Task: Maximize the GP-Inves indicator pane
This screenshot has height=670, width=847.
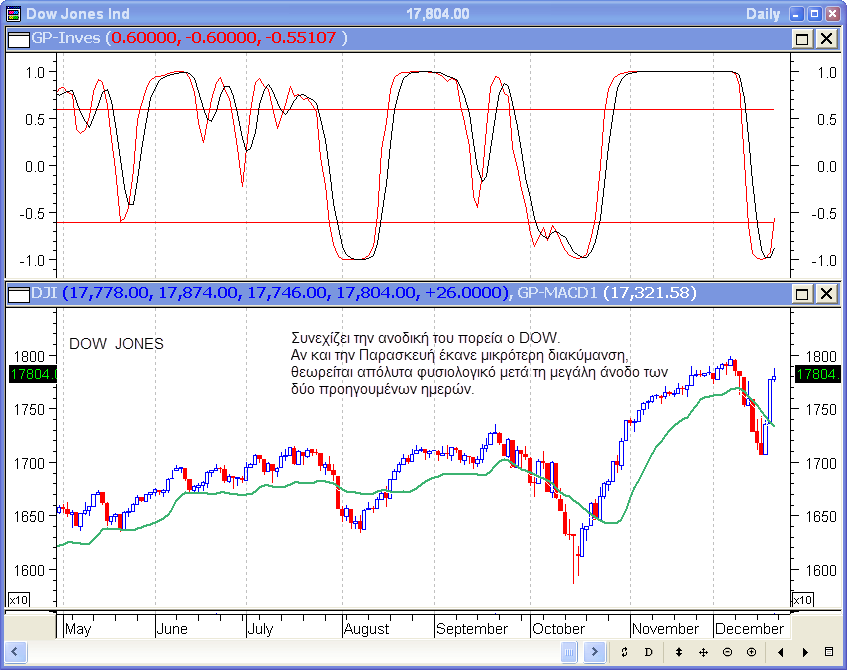Action: [x=802, y=38]
